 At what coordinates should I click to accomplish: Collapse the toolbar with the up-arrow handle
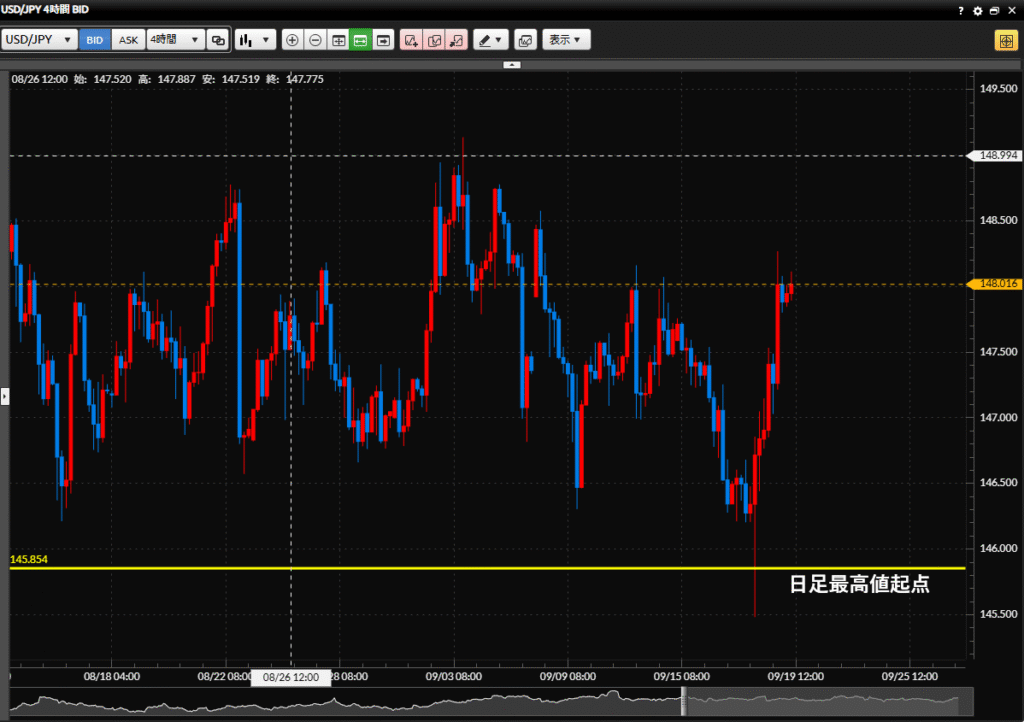coord(512,65)
